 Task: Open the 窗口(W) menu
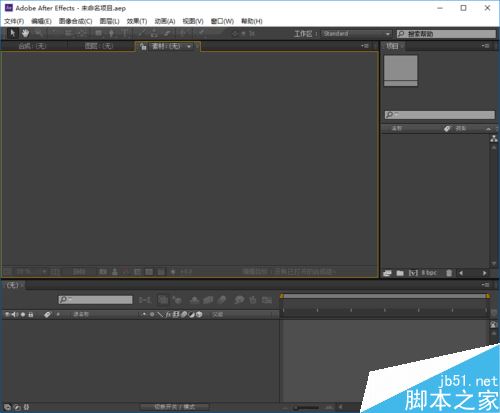(x=222, y=21)
